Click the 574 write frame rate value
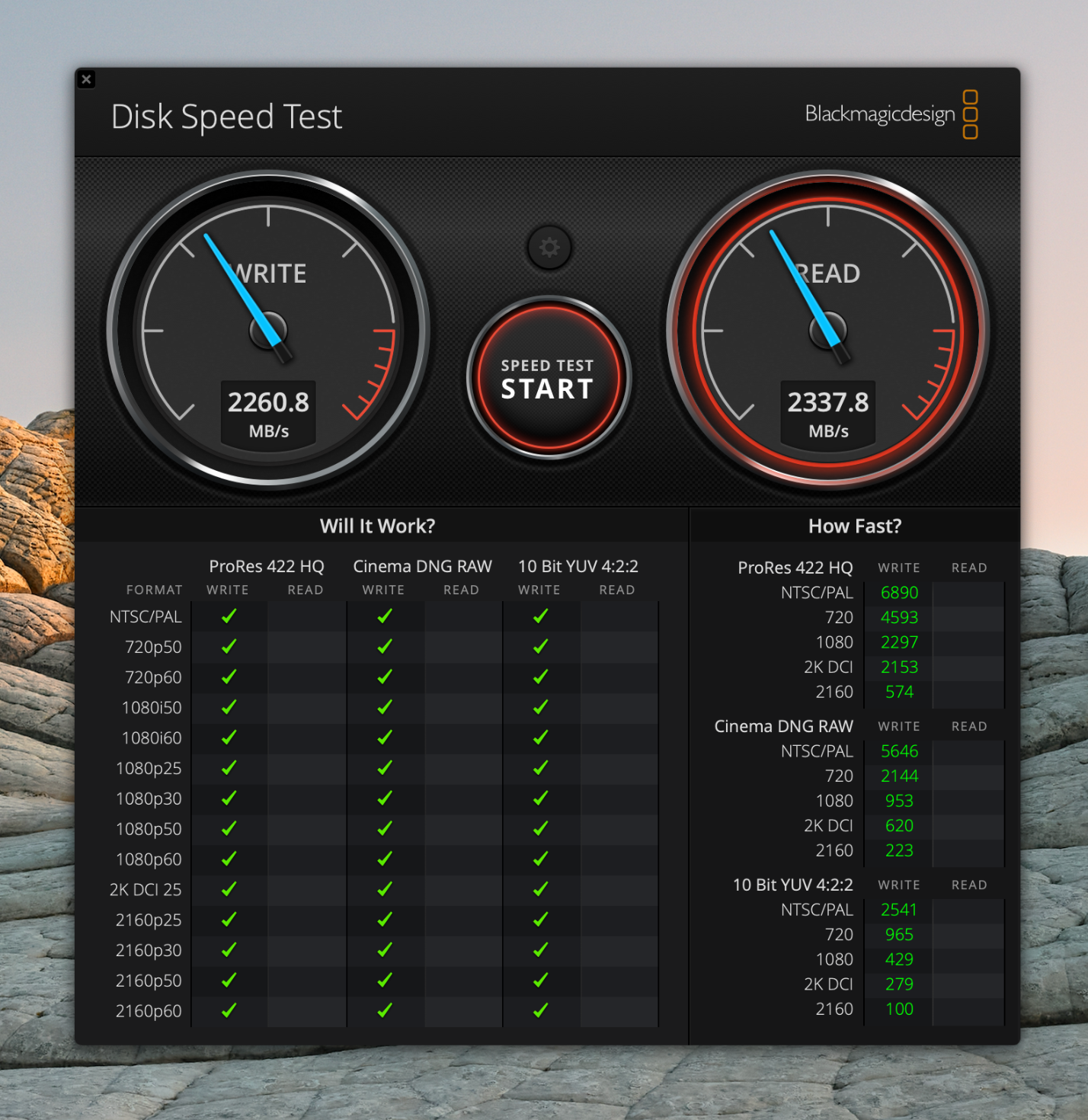The width and height of the screenshot is (1088, 1120). [900, 692]
